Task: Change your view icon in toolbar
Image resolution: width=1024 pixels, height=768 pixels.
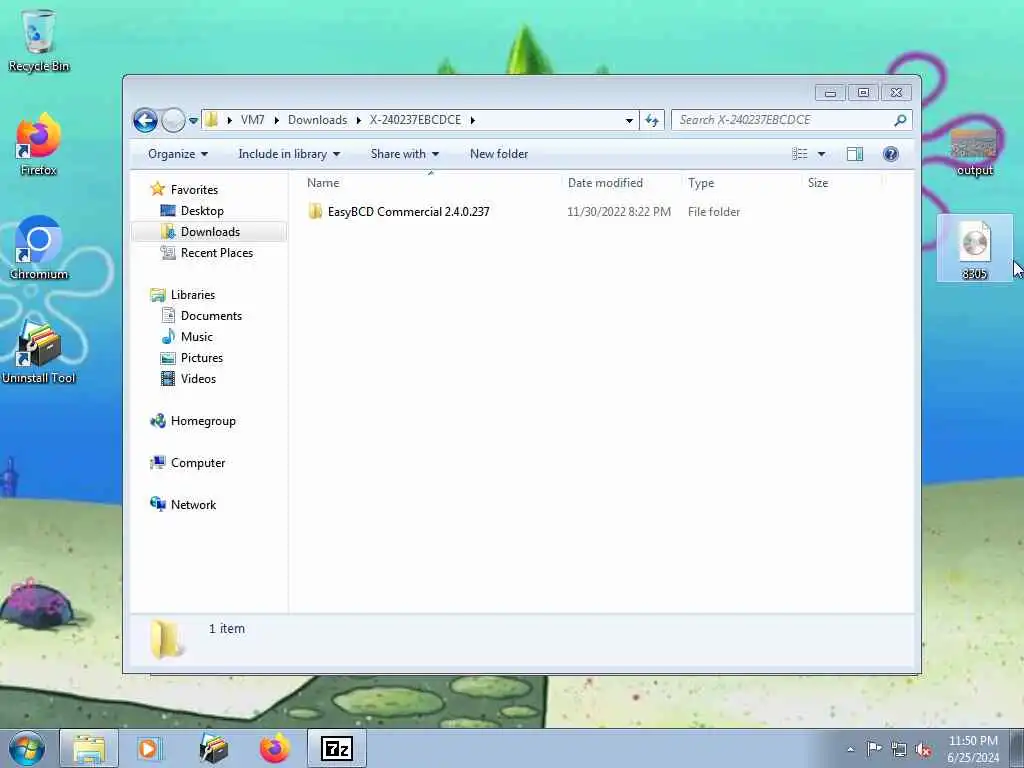Action: pos(799,154)
